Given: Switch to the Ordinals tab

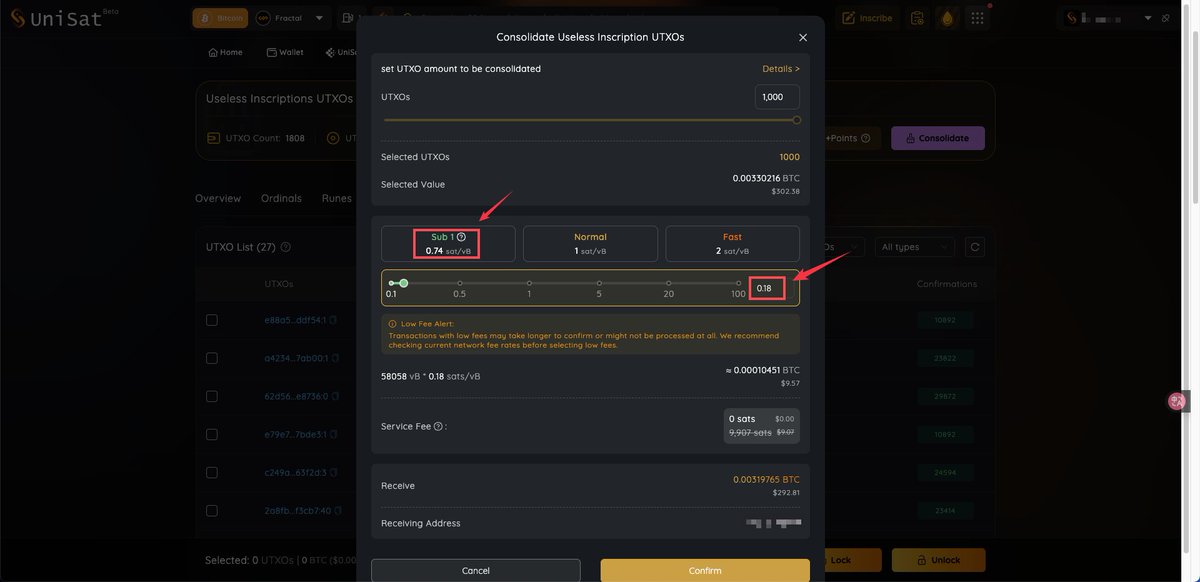Looking at the screenshot, I should [281, 198].
